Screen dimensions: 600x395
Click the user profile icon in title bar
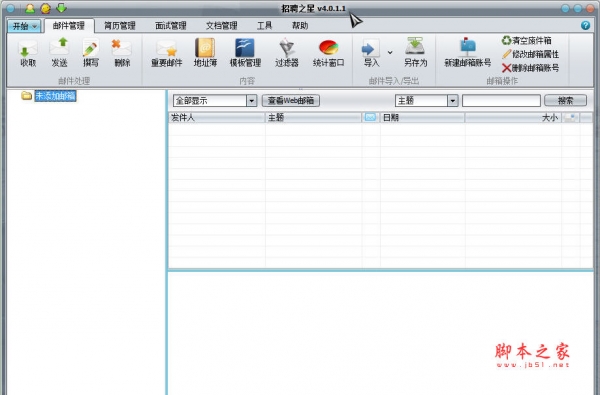pos(29,8)
